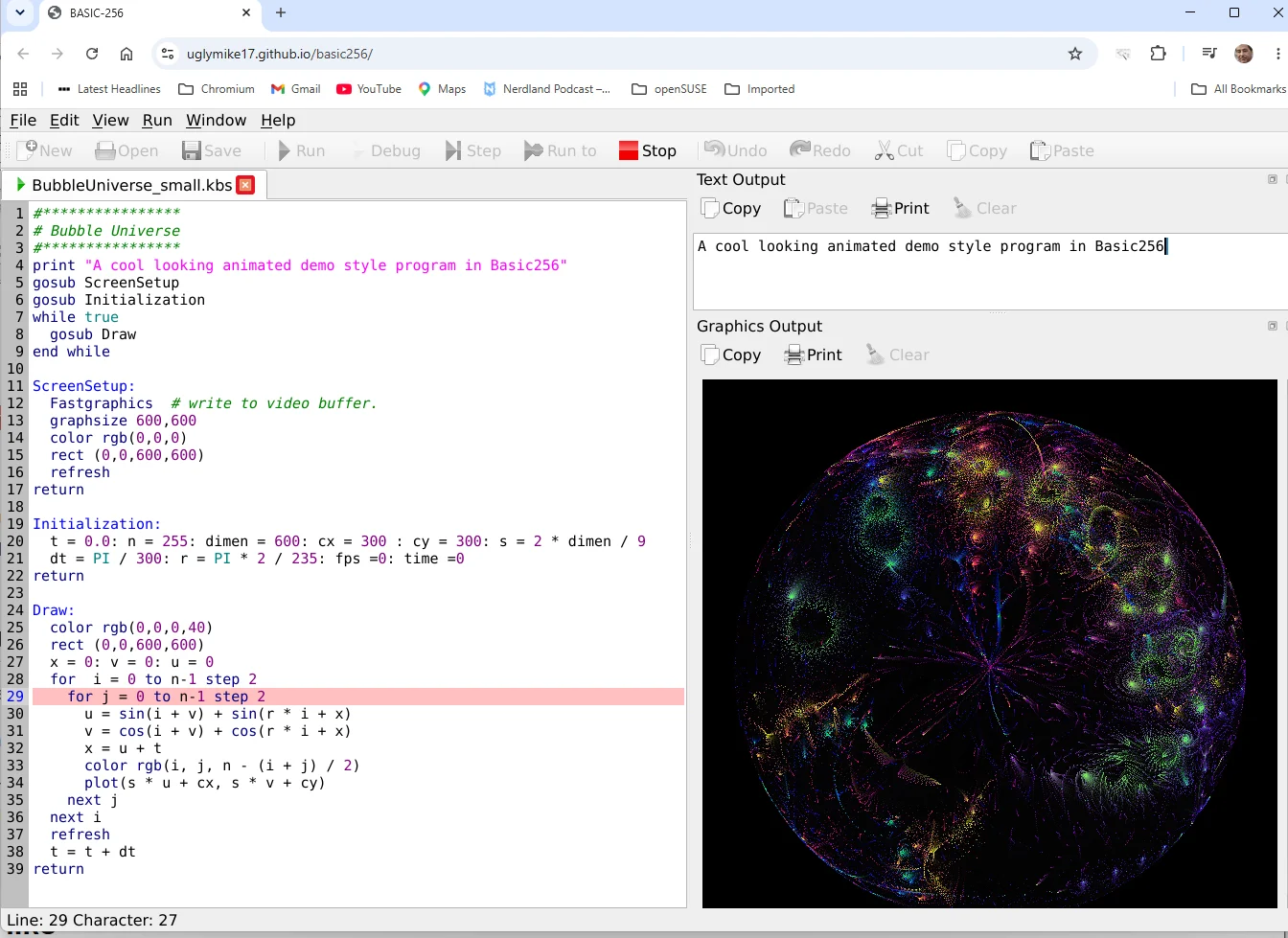Open the View menu
The width and height of the screenshot is (1288, 938).
(x=110, y=120)
